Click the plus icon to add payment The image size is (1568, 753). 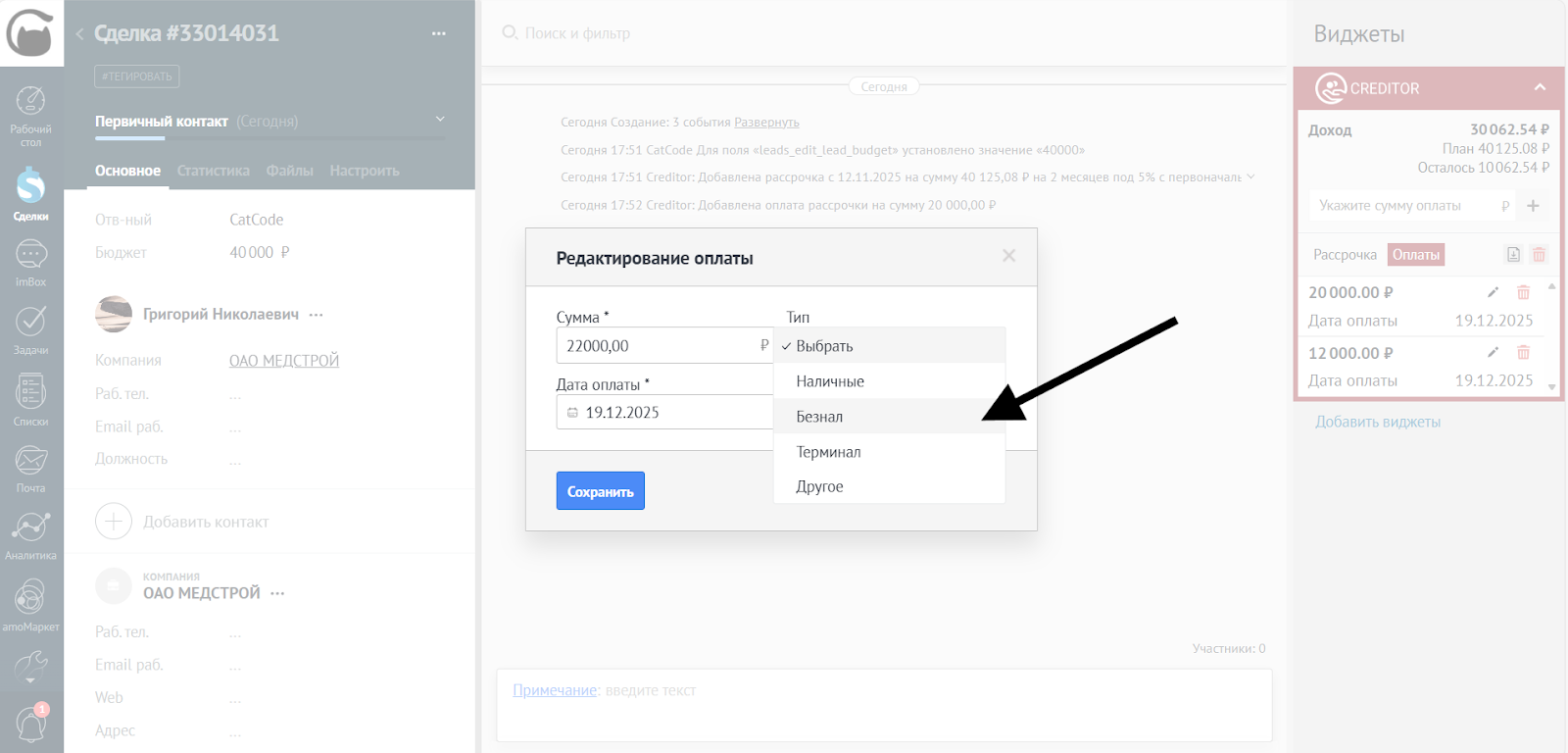click(x=1533, y=206)
